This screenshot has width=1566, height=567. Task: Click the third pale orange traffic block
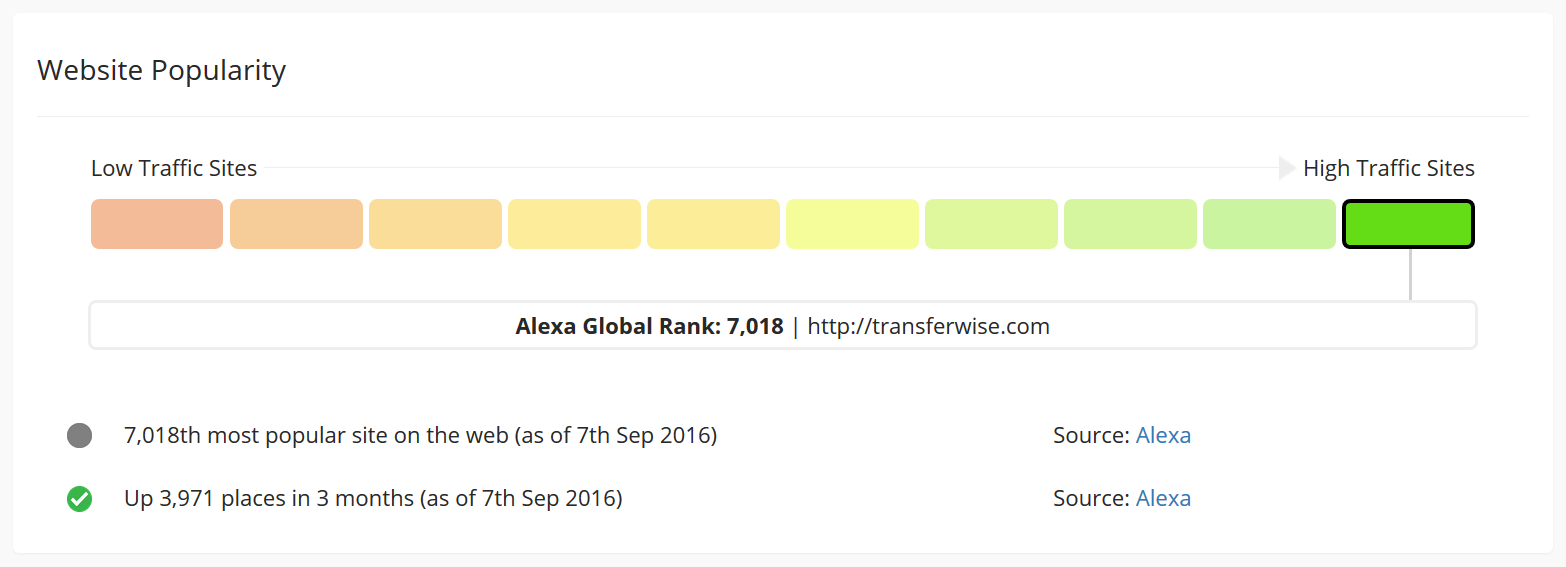(435, 224)
